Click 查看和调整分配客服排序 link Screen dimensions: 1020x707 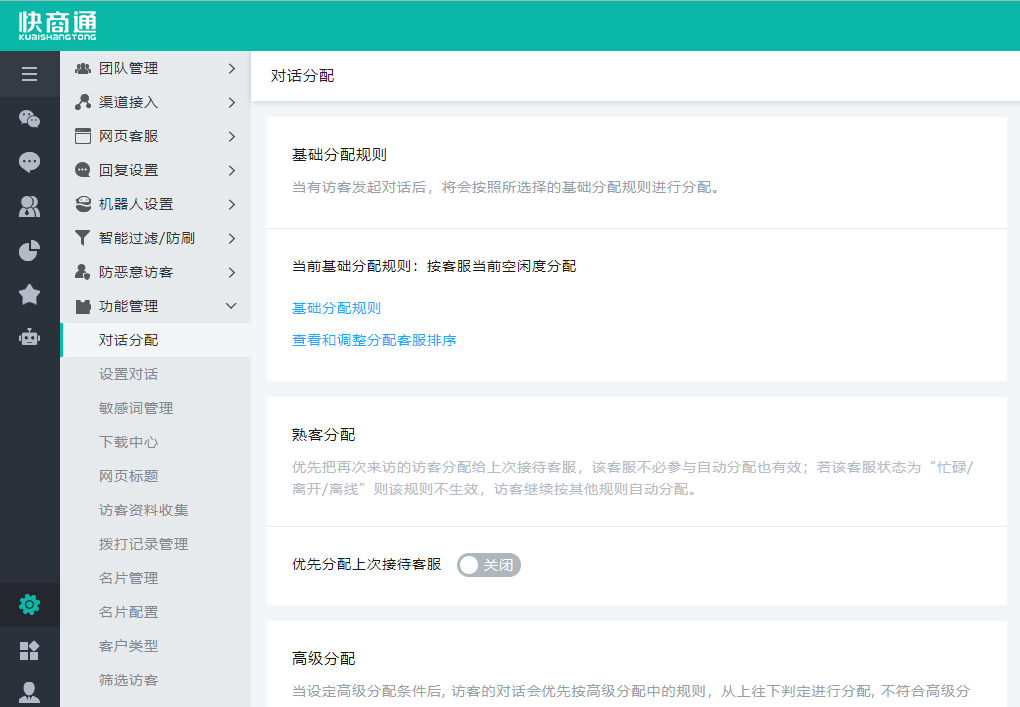point(374,340)
